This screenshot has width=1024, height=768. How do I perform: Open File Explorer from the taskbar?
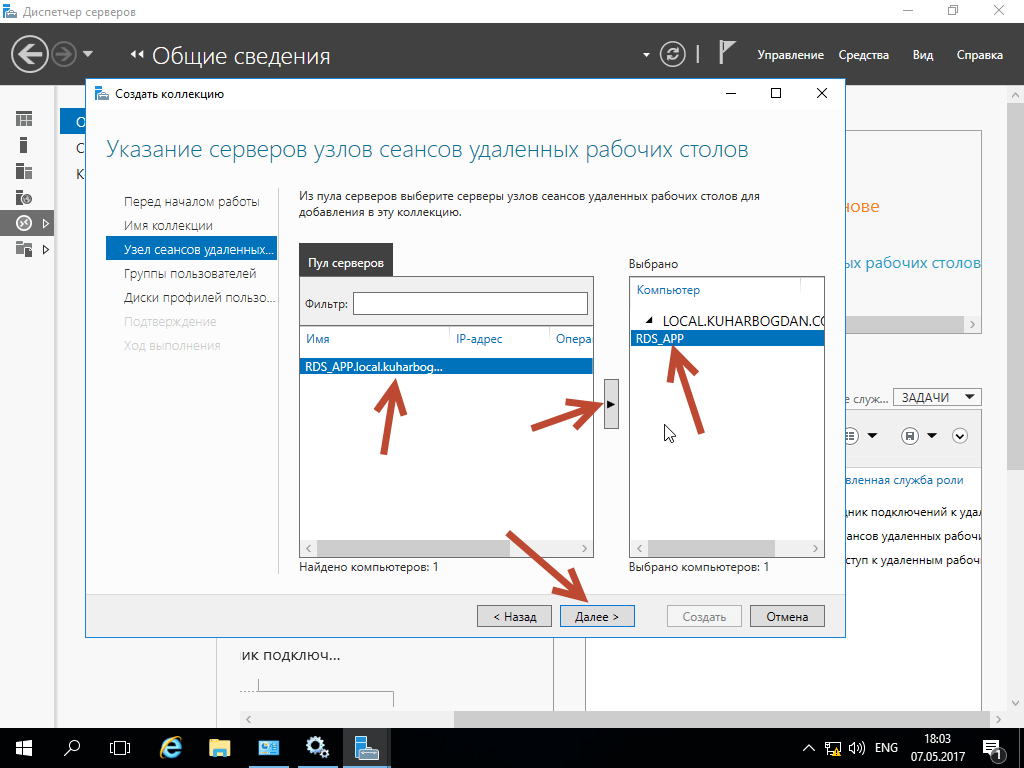(220, 747)
